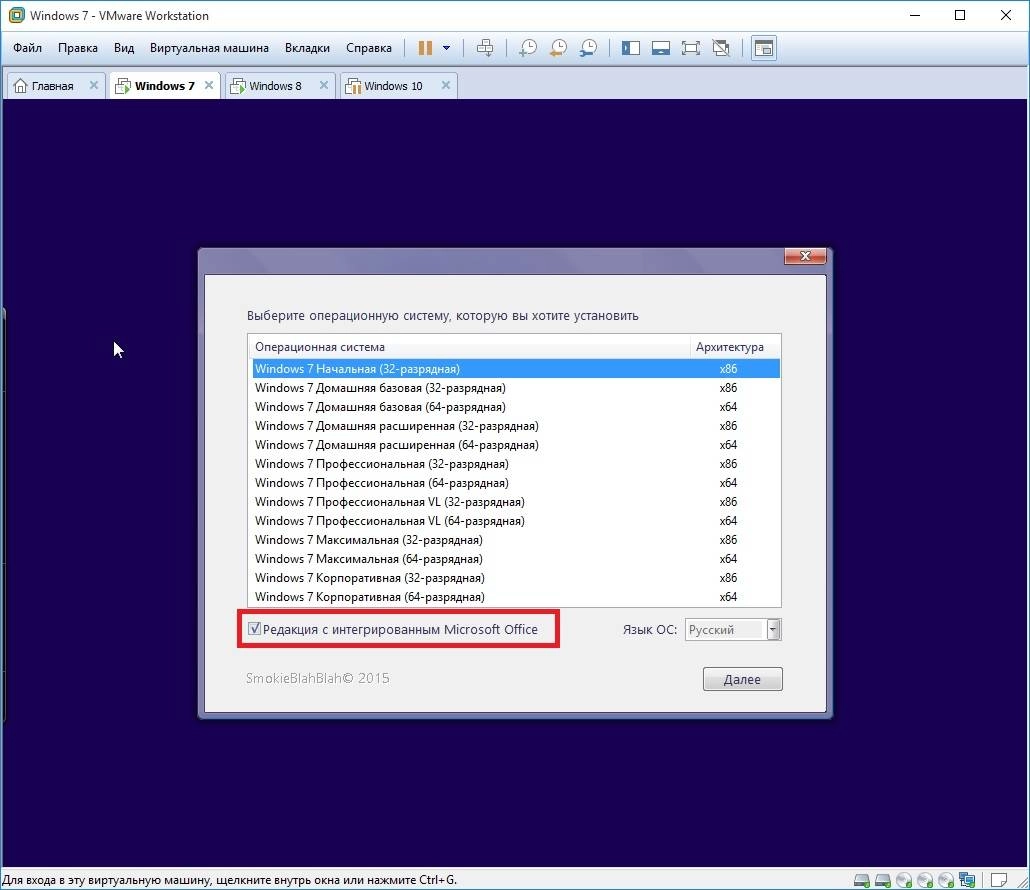Maximize the VMware Workstation window
1030x890 pixels.
[x=960, y=15]
